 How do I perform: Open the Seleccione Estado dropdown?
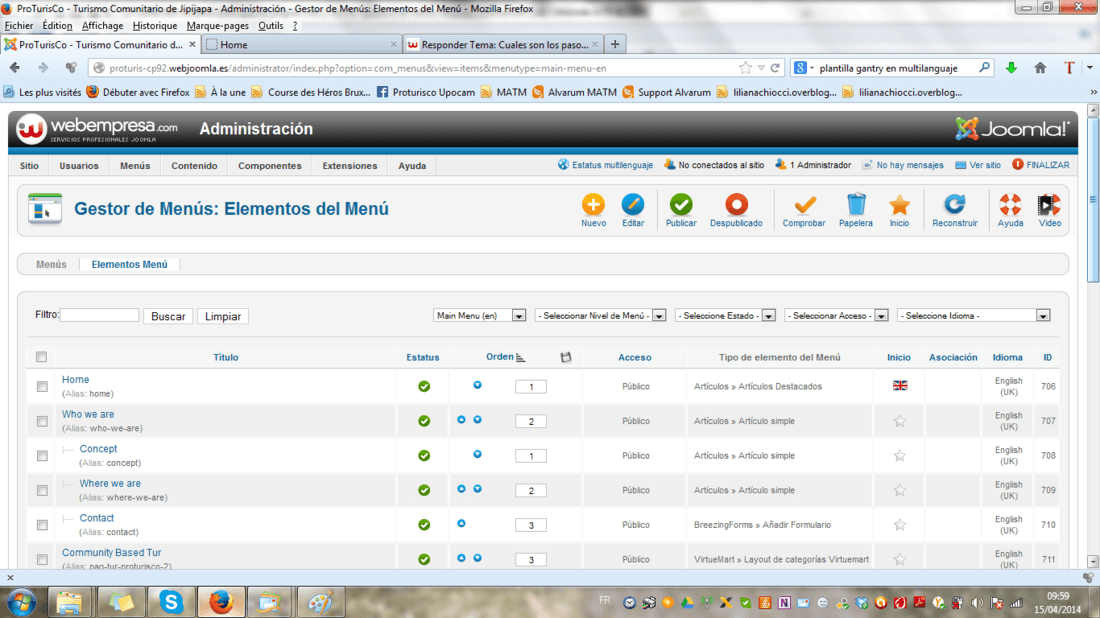tap(725, 316)
